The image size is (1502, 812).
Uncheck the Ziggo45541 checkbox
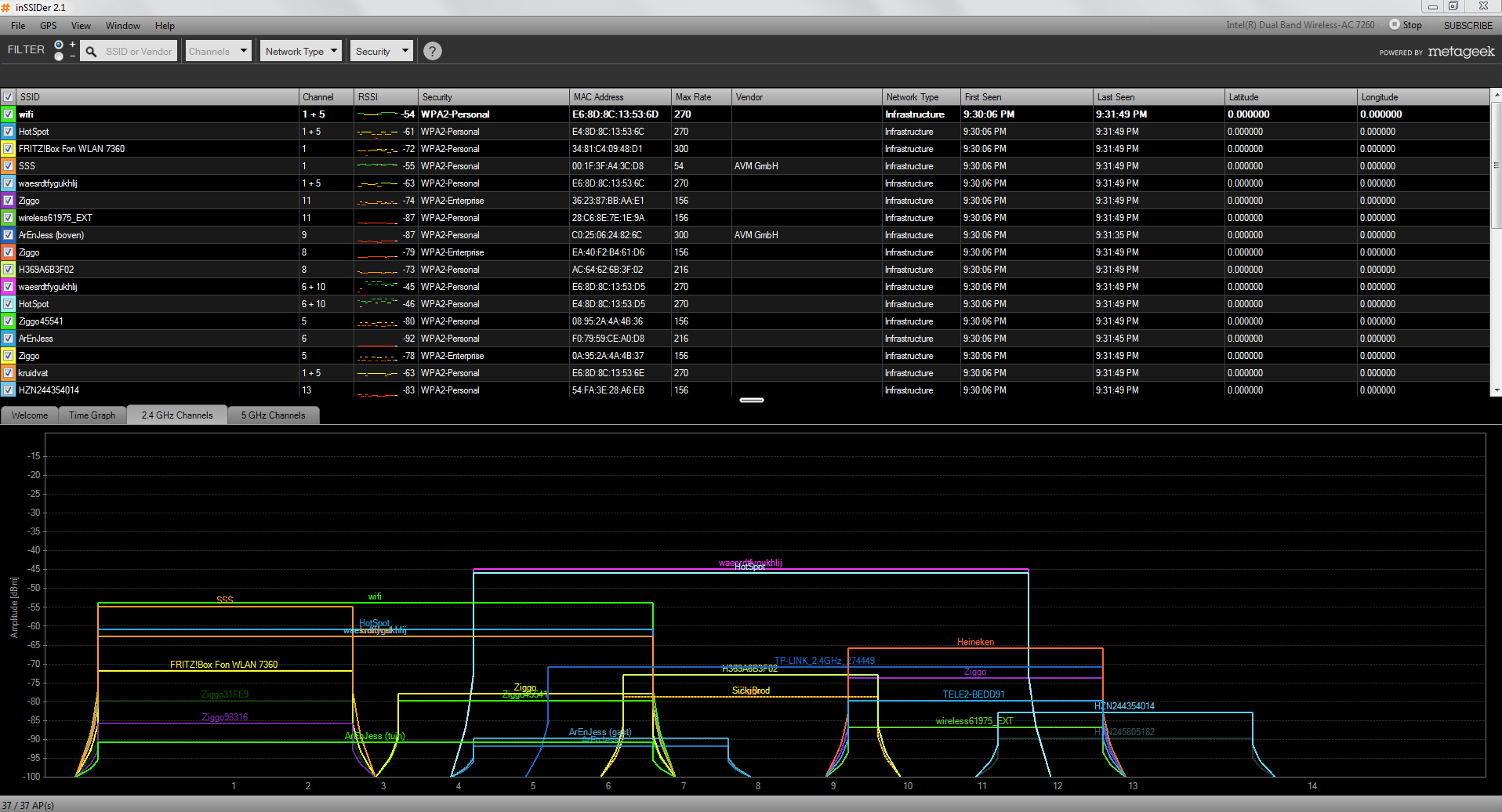(9, 321)
